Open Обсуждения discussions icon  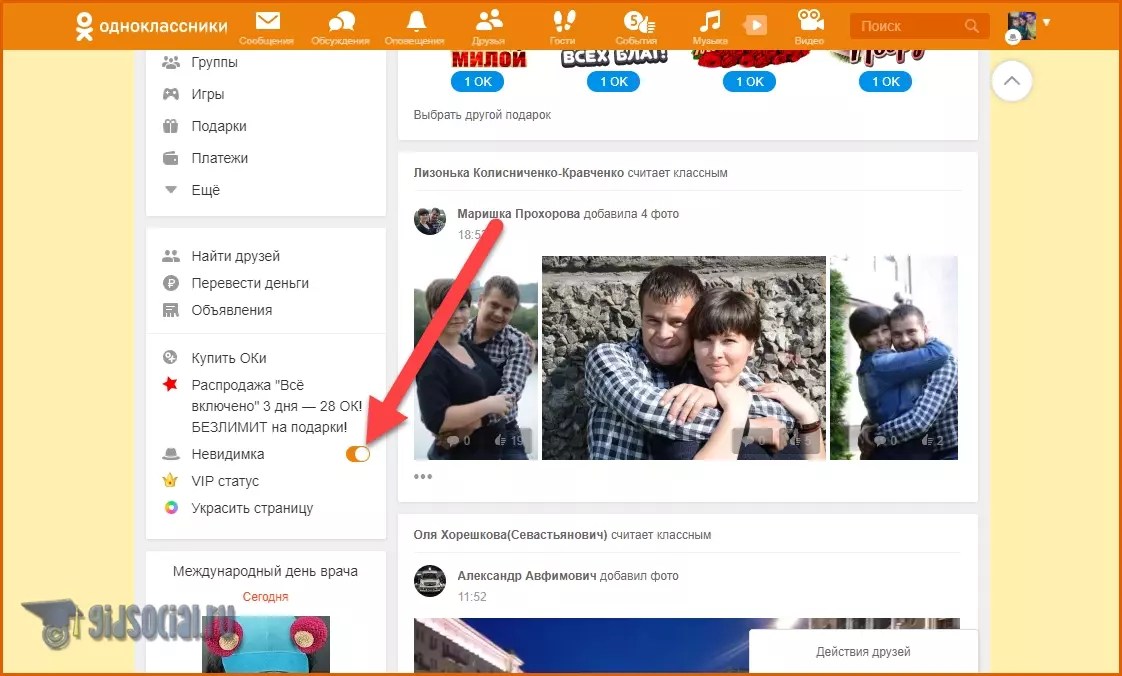340,24
